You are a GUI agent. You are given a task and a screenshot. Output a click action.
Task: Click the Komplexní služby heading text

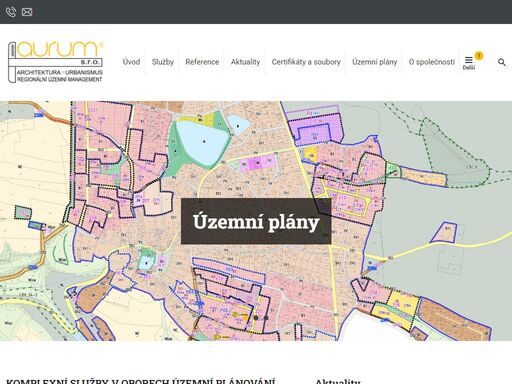point(140,381)
